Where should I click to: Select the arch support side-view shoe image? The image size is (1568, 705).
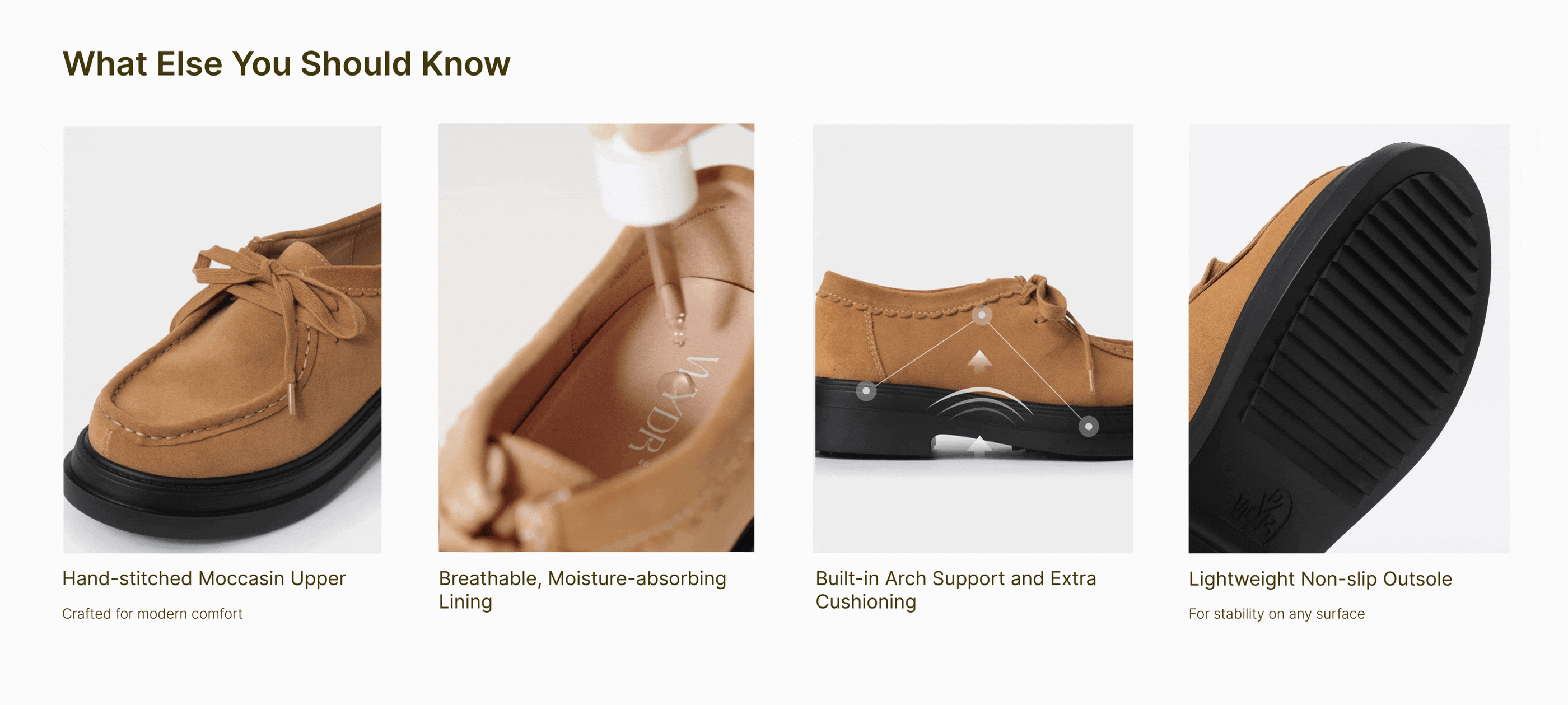click(973, 338)
